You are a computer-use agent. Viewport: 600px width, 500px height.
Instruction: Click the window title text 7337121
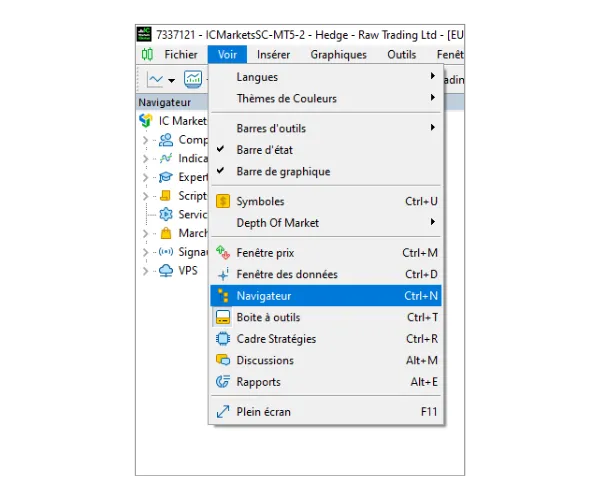pyautogui.click(x=176, y=35)
